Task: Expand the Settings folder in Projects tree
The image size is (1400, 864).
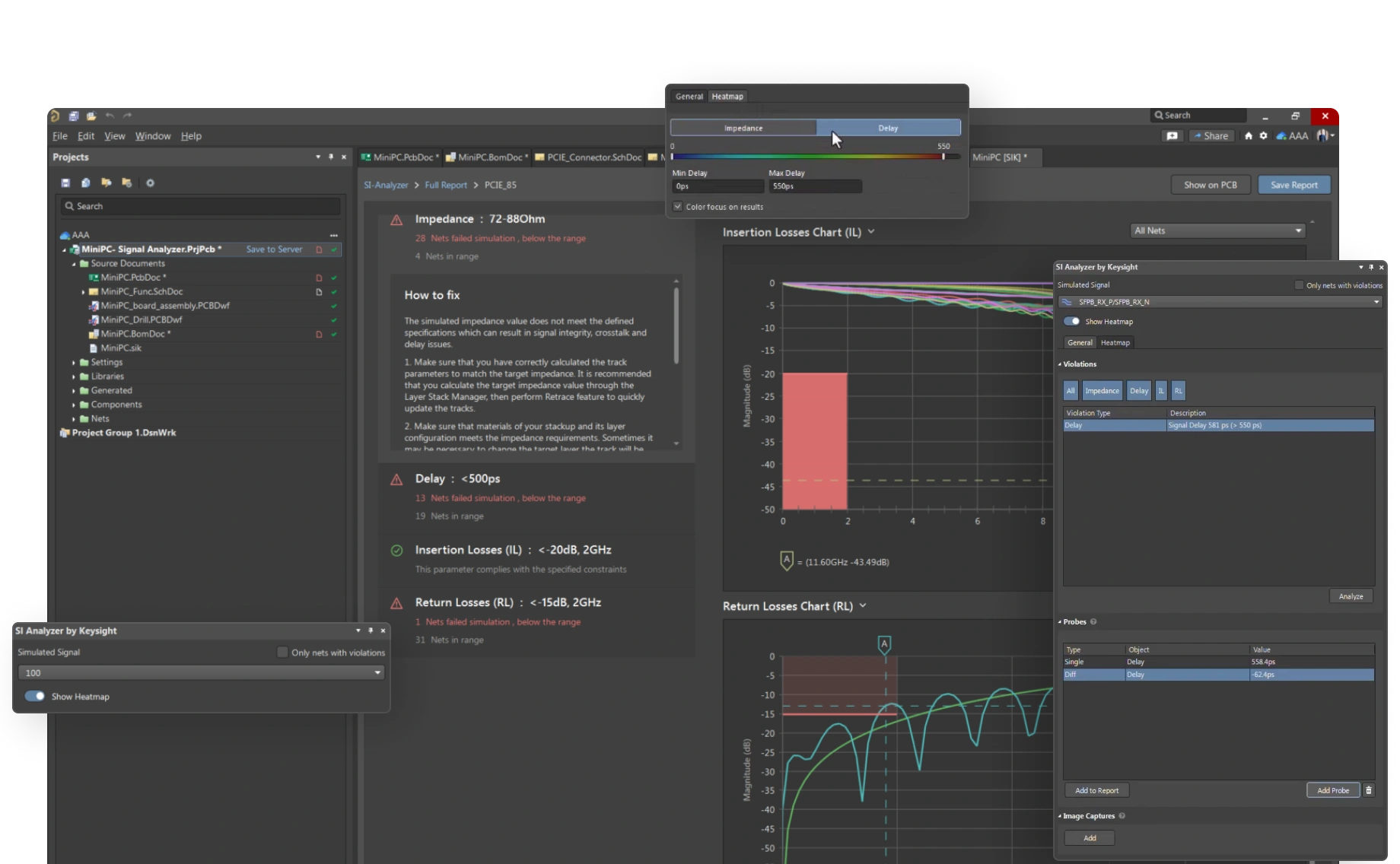Action: (x=74, y=363)
